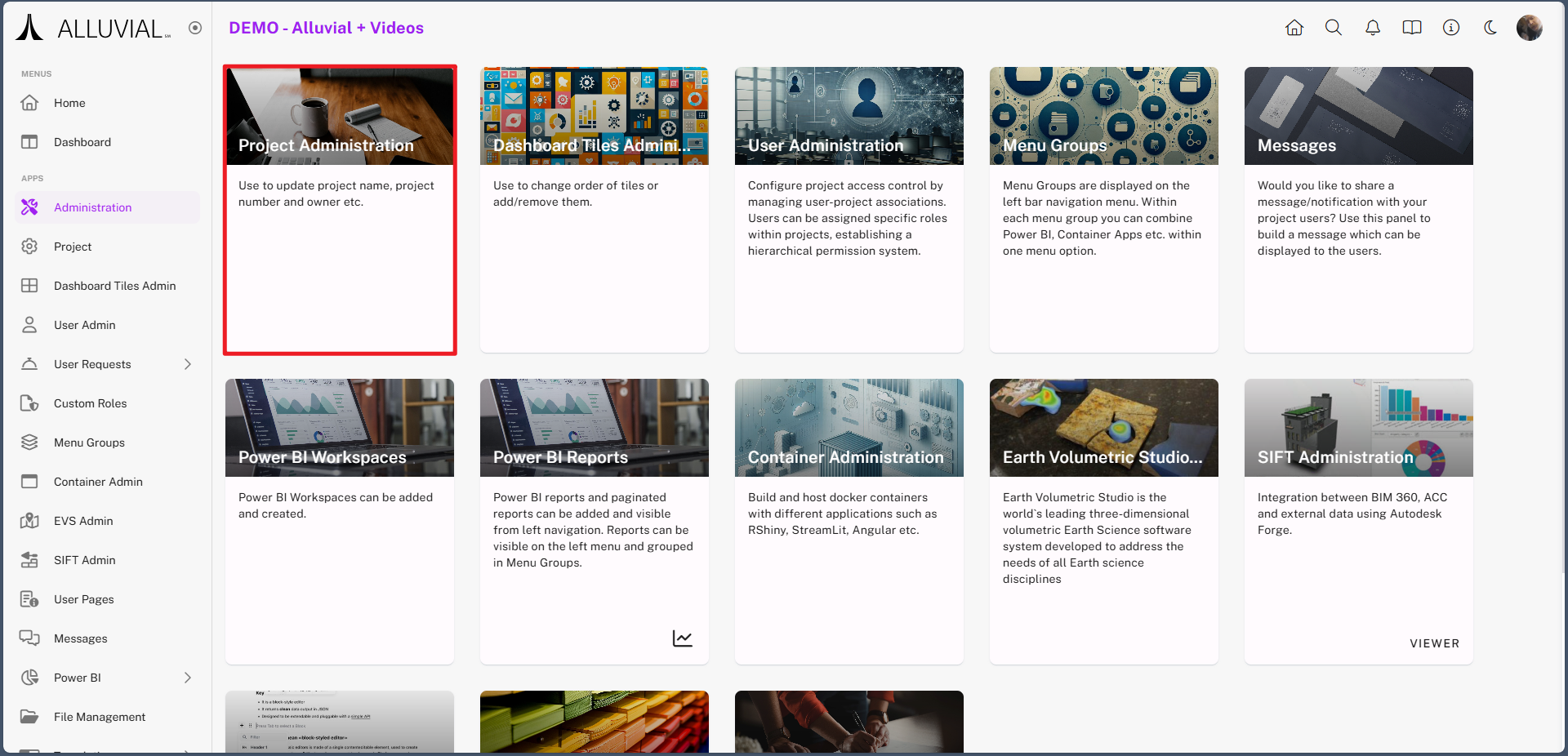Select File Management in sidebar
This screenshot has width=1568, height=756.
click(100, 717)
